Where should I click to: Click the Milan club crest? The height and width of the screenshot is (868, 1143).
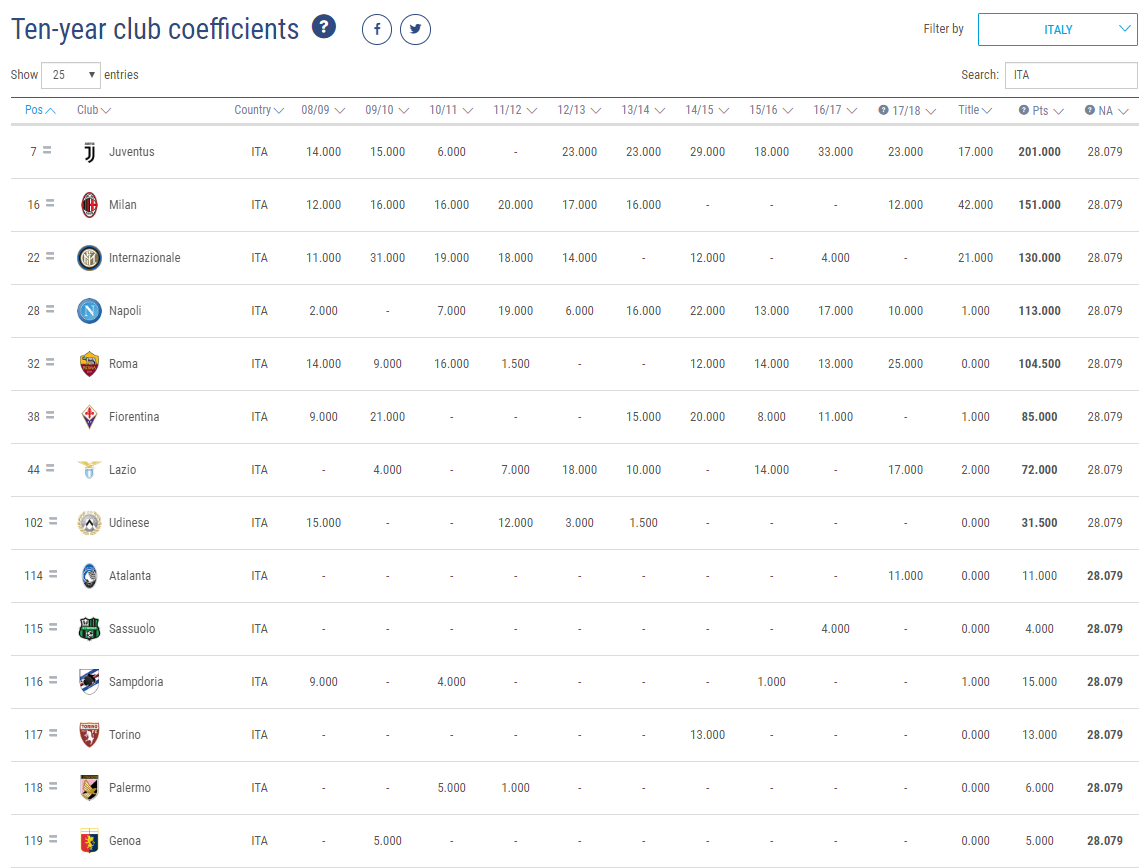pyautogui.click(x=90, y=205)
